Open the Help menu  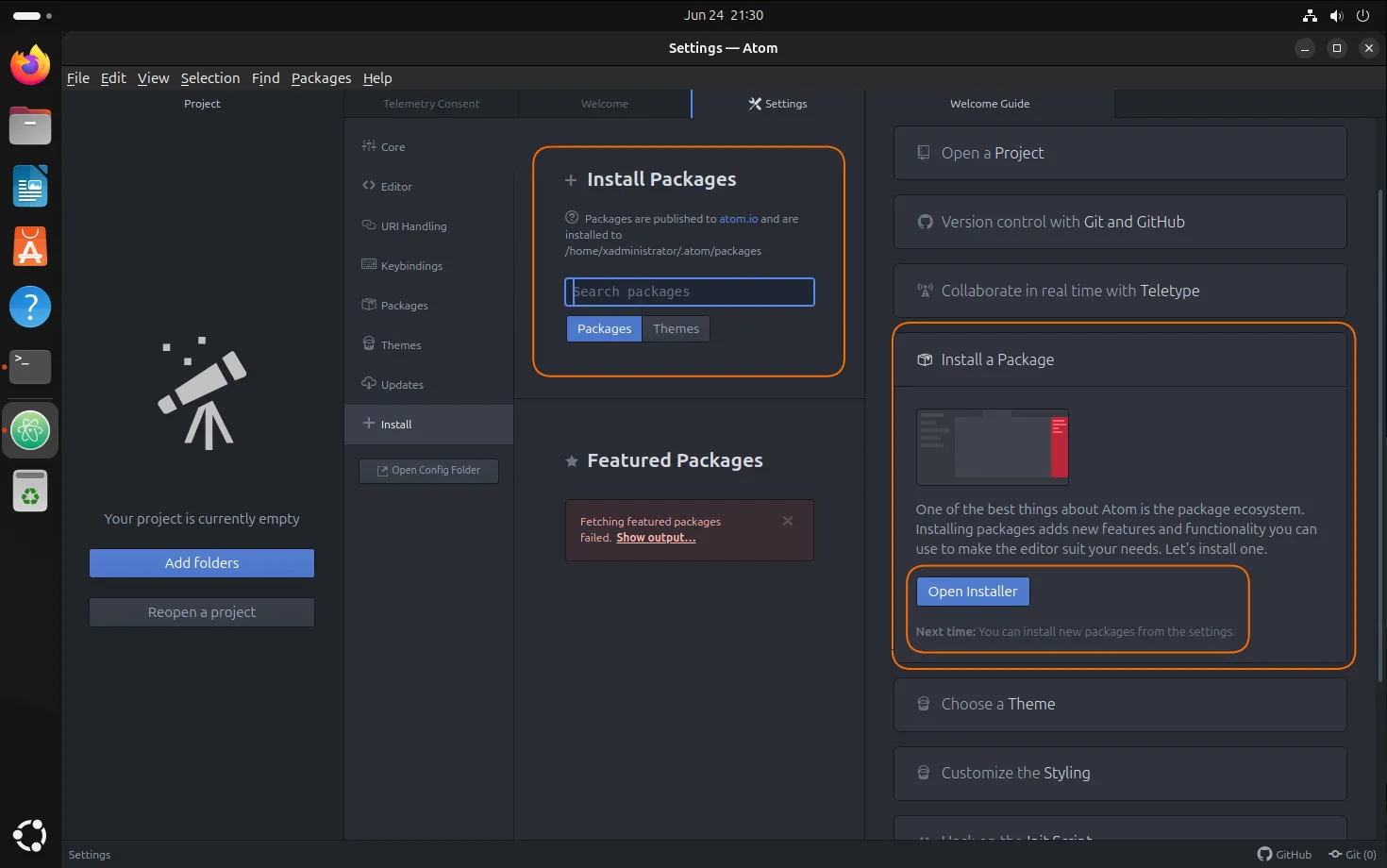click(377, 78)
